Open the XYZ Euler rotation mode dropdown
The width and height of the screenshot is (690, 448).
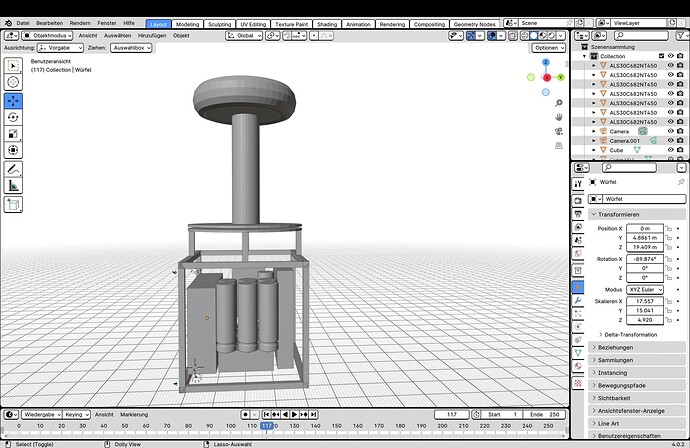pyautogui.click(x=645, y=290)
